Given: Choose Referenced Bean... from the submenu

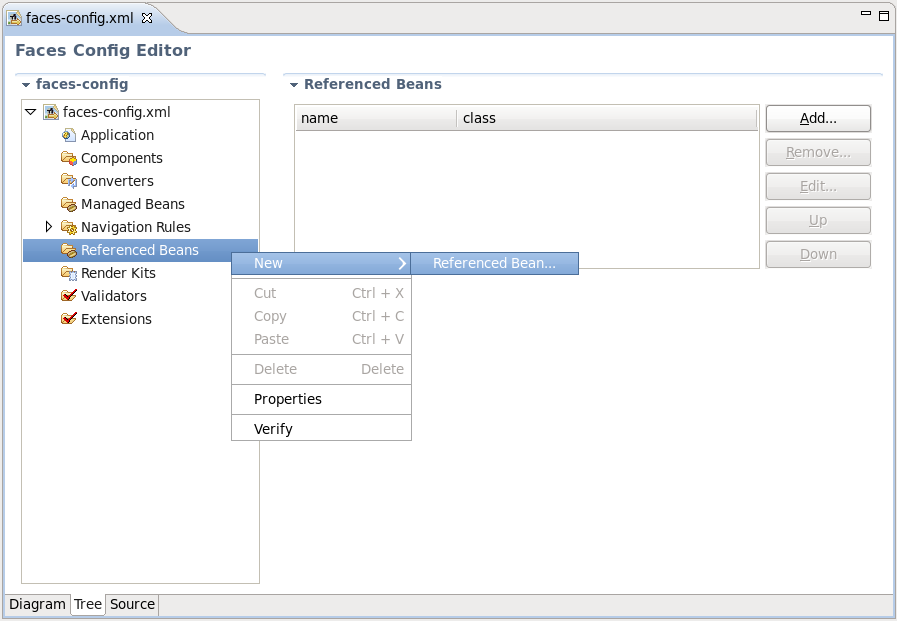Looking at the screenshot, I should (x=494, y=263).
